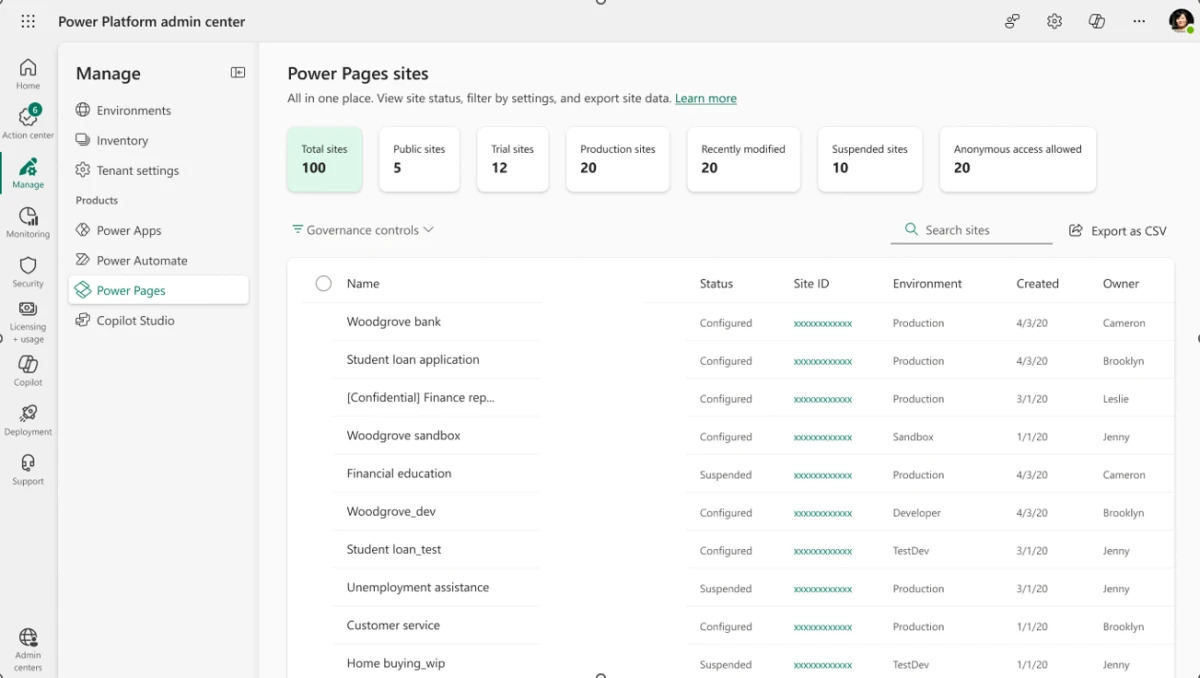This screenshot has width=1200, height=678.
Task: Open the Learn more link
Action: pyautogui.click(x=706, y=98)
